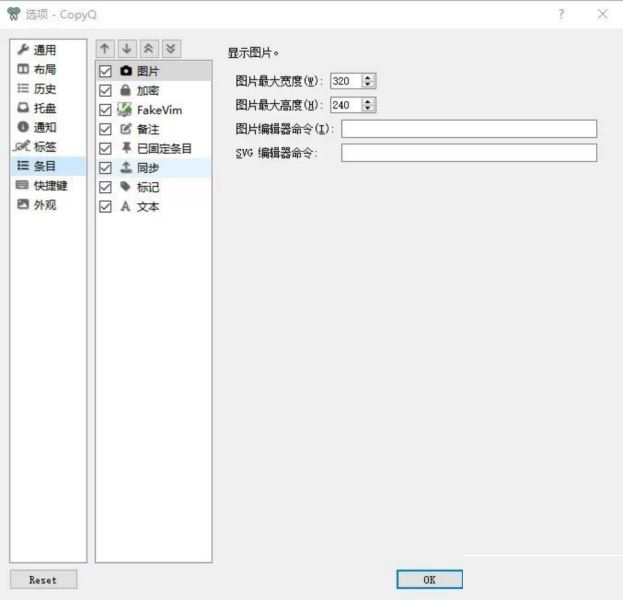Image resolution: width=623 pixels, height=600 pixels.
Task: Open the 标签 settings tab label
Action: [45, 147]
